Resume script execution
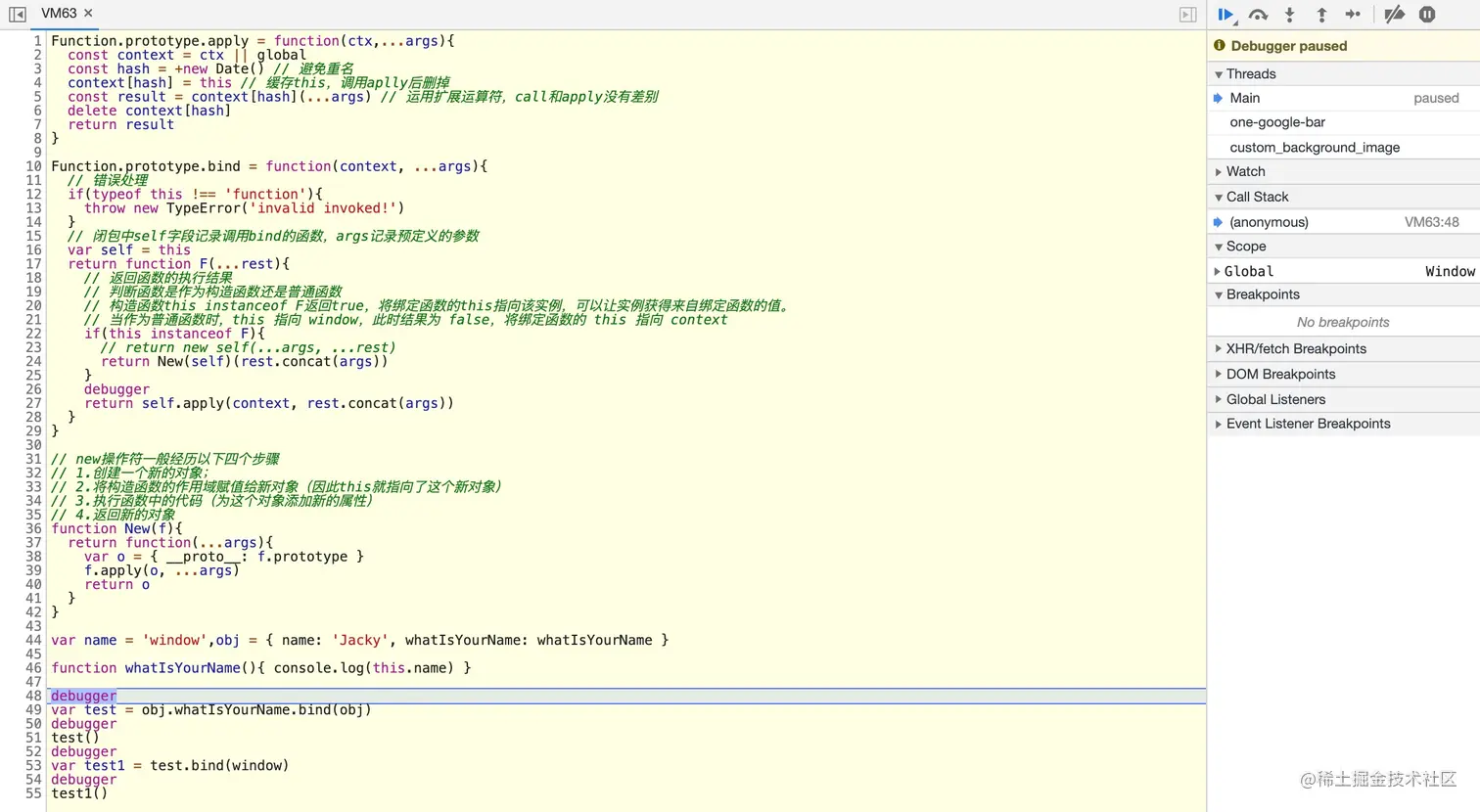 (1226, 14)
